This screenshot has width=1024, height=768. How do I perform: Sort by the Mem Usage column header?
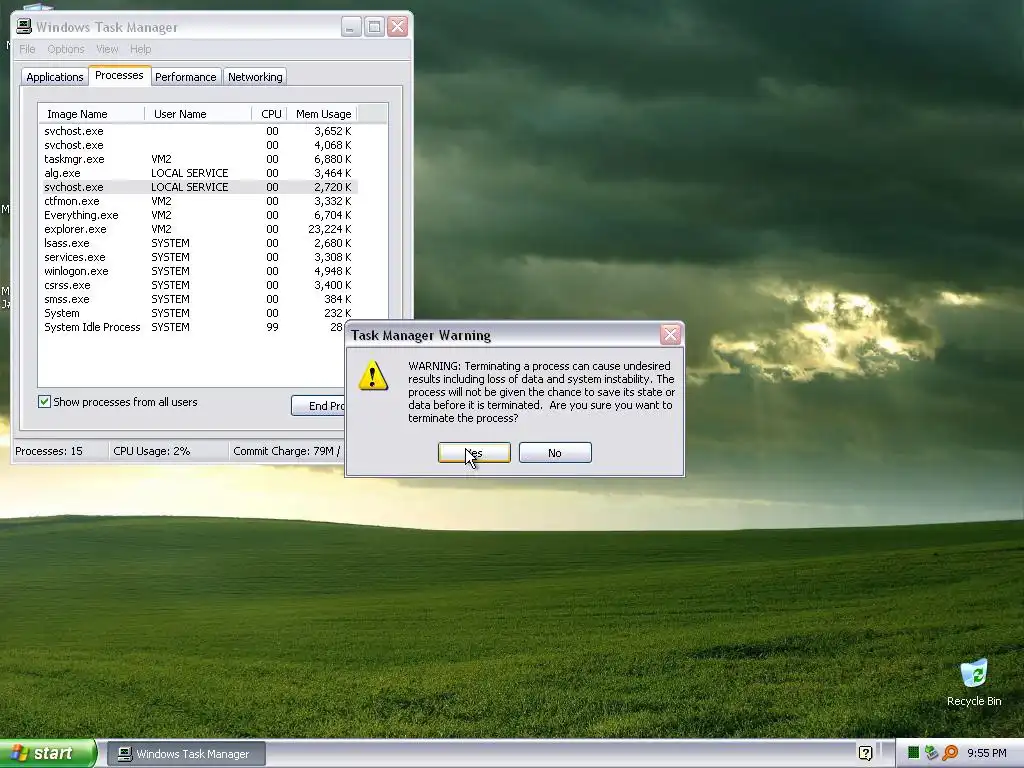click(x=323, y=114)
